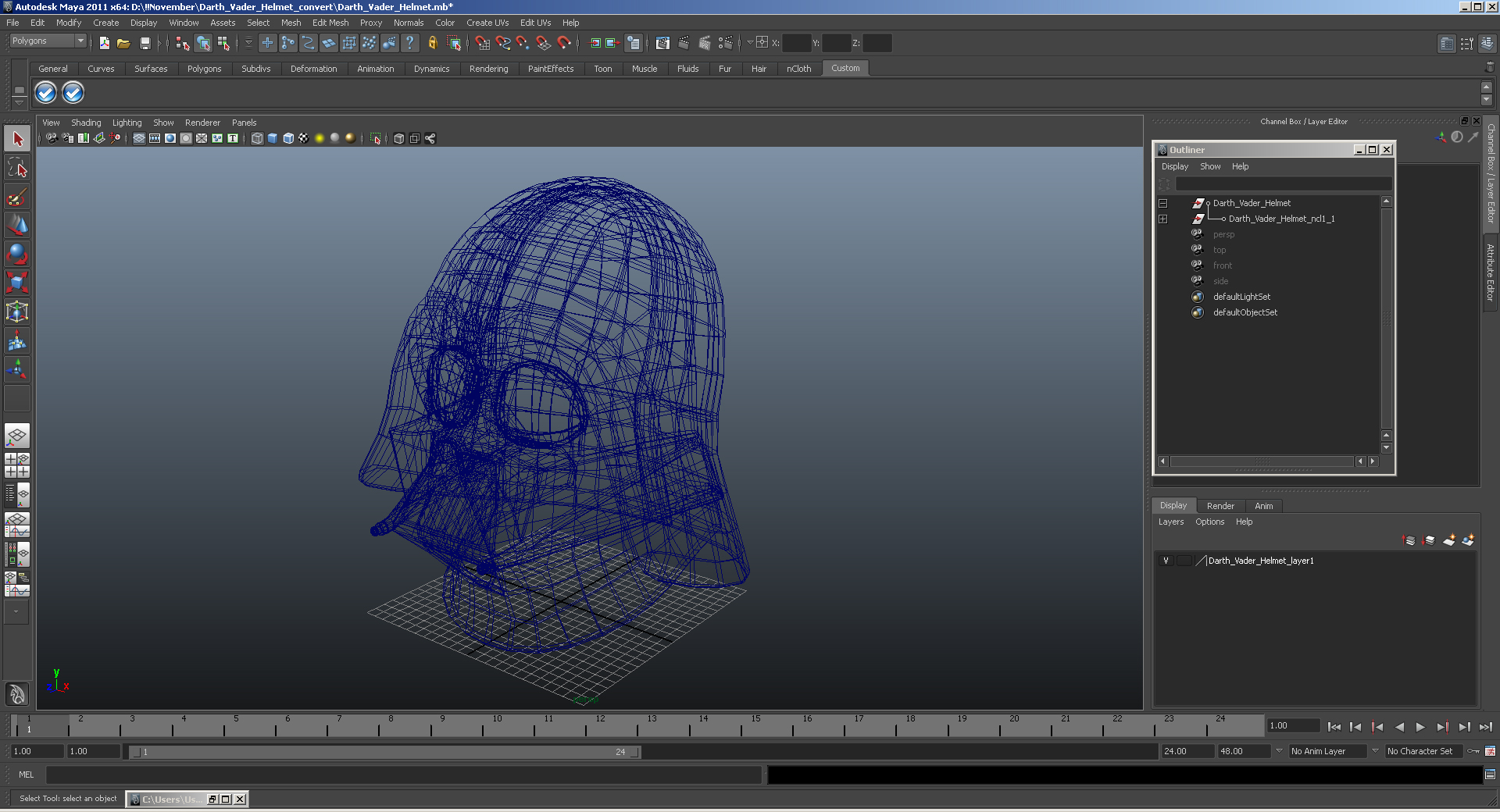Screen dimensions: 1500x812
Task: Step forward one key
Action: (1442, 727)
